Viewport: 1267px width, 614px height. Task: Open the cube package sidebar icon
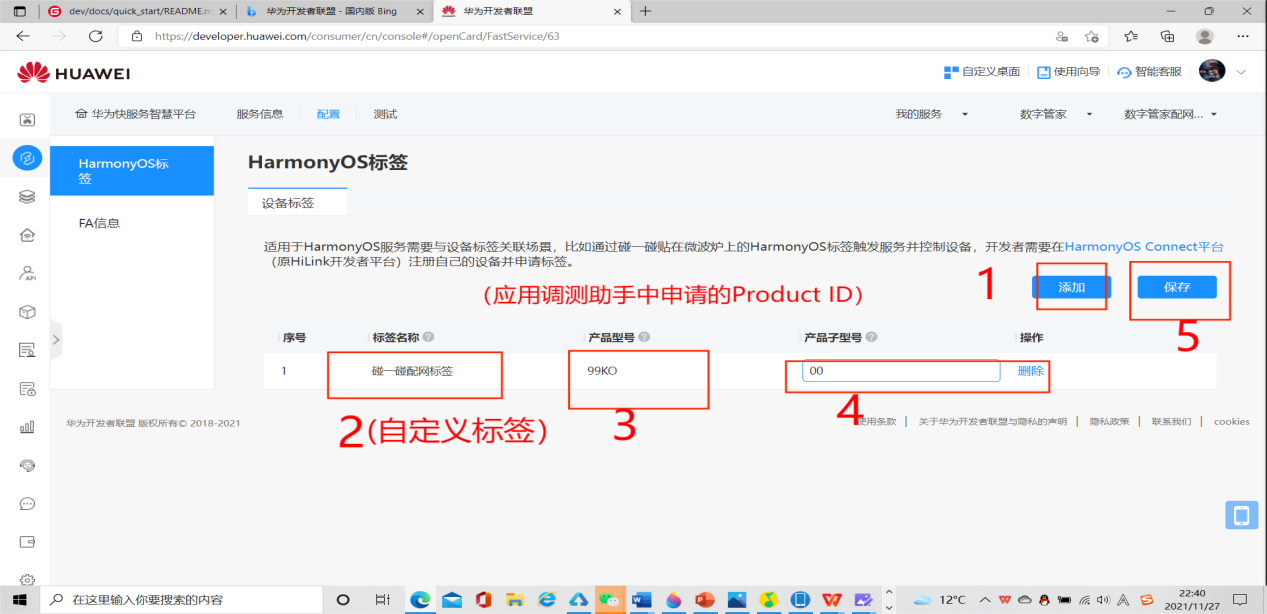tap(27, 312)
